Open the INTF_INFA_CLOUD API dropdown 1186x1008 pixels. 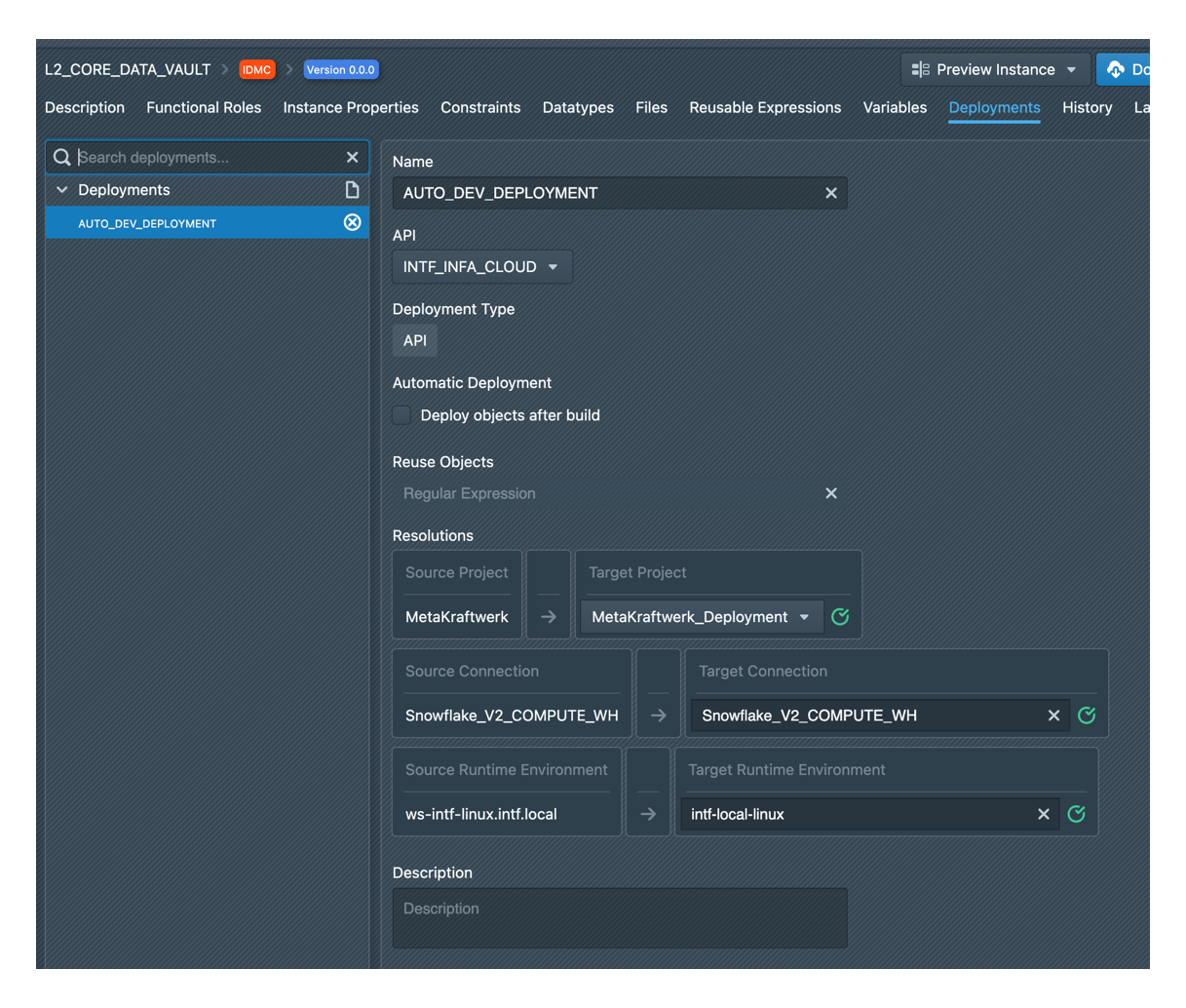pos(481,267)
